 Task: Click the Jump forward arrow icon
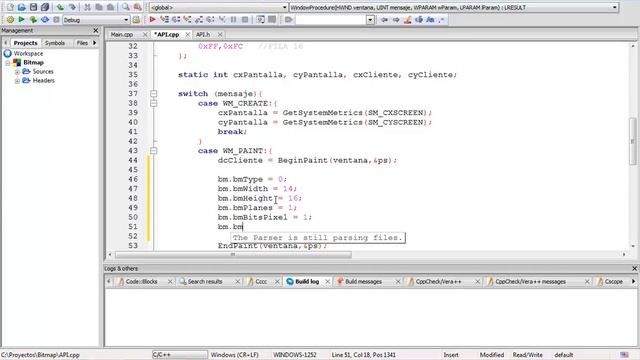point(396,19)
